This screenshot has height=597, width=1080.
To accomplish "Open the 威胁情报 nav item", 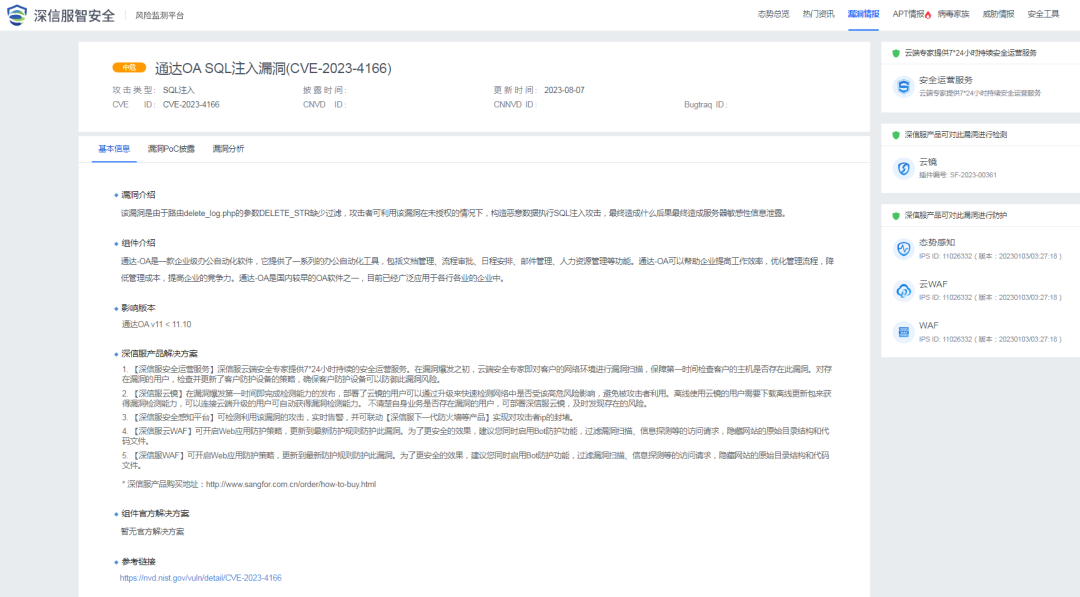I will [x=998, y=14].
